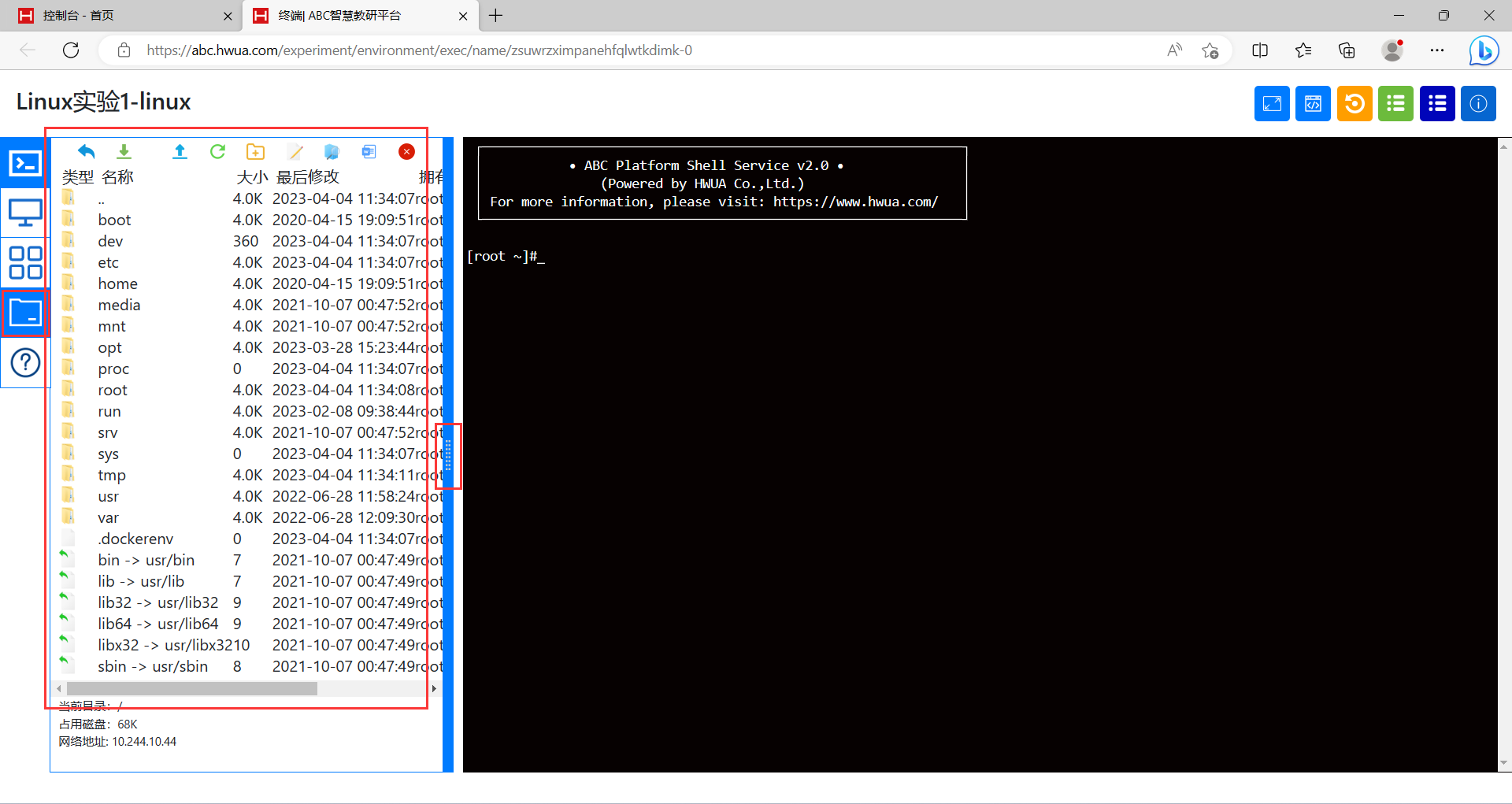The width and height of the screenshot is (1512, 804).
Task: Switch to the 控制台 - 首页 tab
Action: point(122,16)
